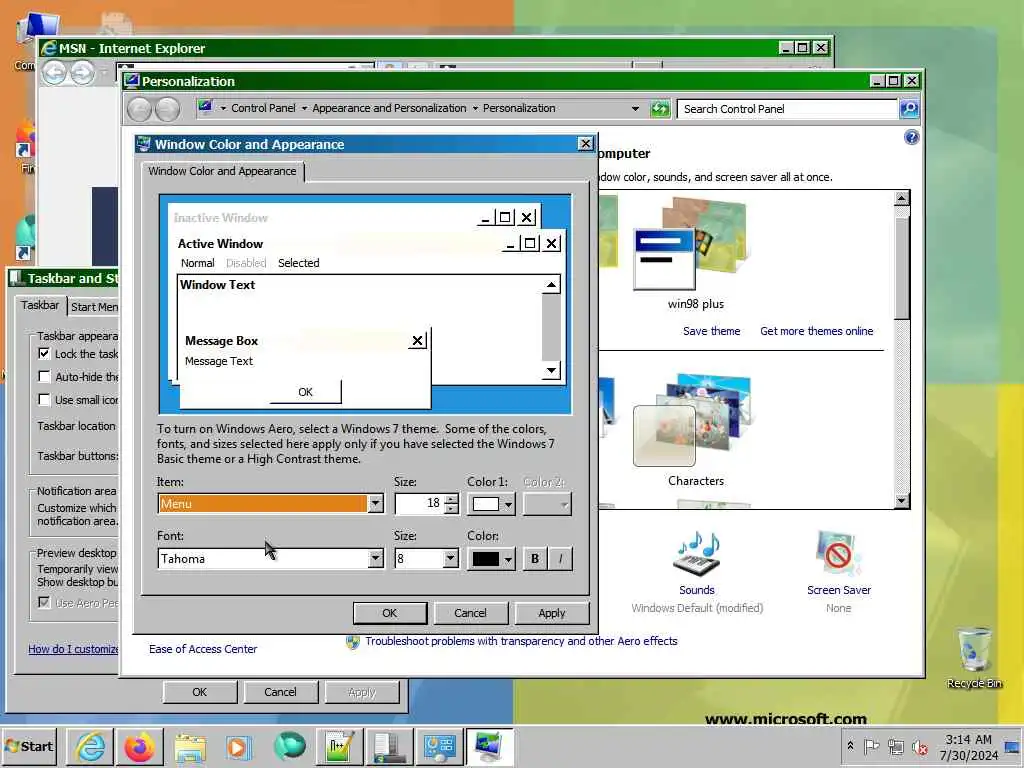The image size is (1024, 768).
Task: Expand the Control Panel breadcrumb arrow
Action: point(304,108)
